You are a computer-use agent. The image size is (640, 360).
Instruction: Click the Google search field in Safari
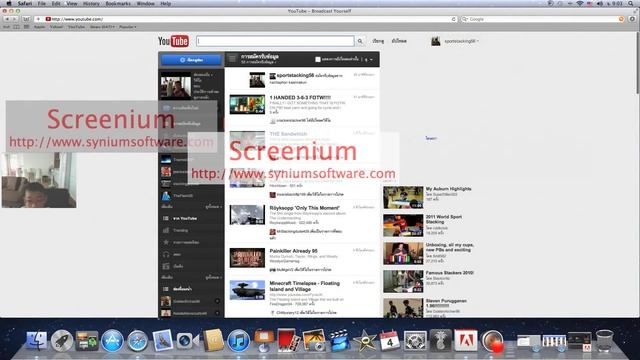[542, 19]
